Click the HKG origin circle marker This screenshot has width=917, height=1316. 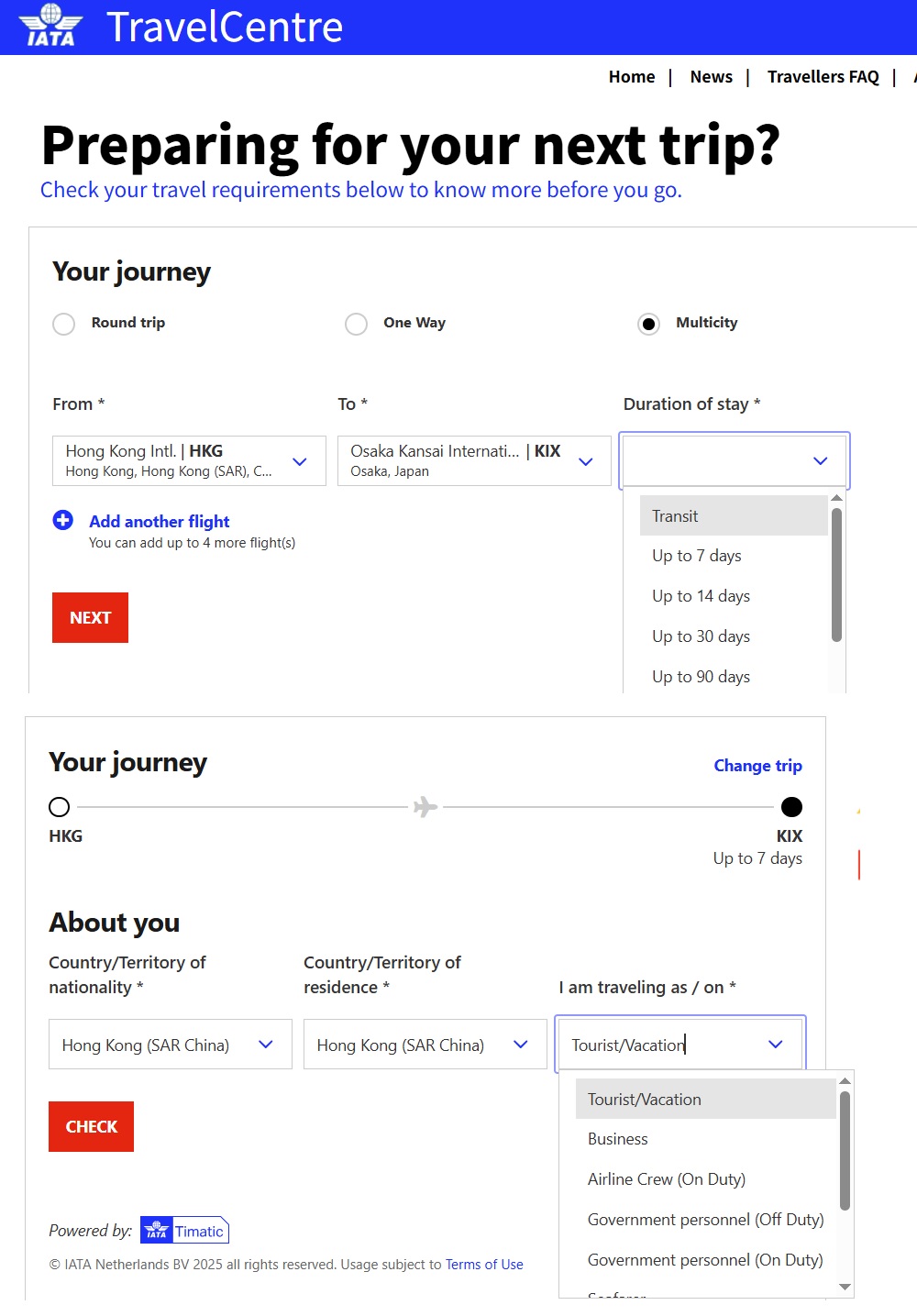point(60,807)
